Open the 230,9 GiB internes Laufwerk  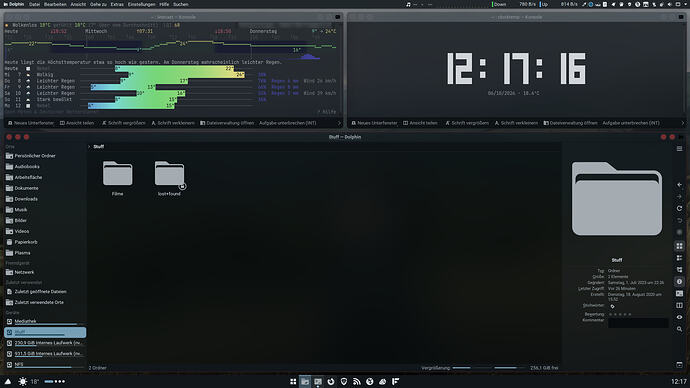point(45,343)
